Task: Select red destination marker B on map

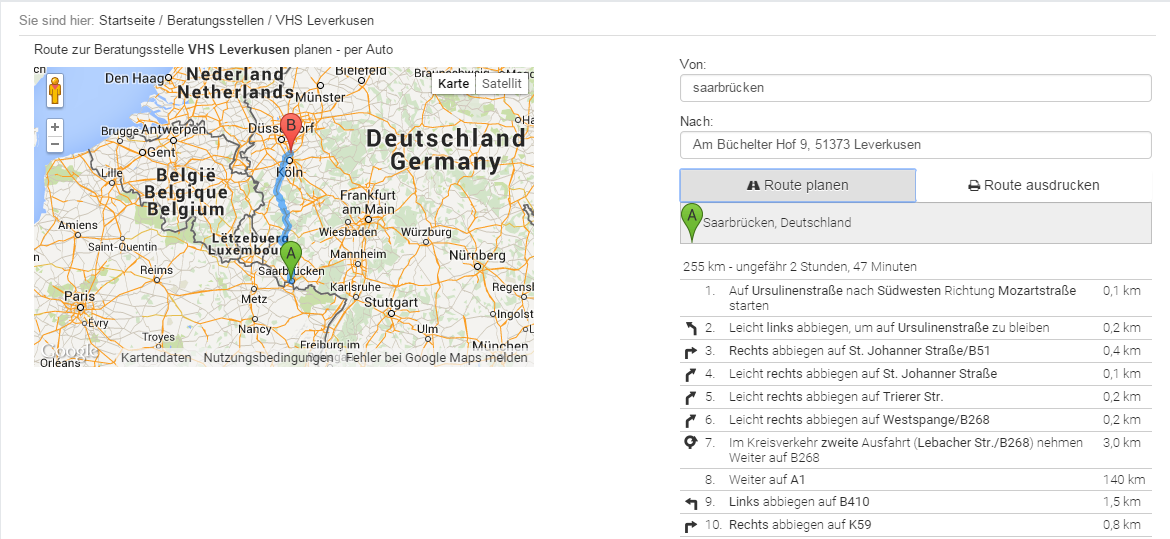Action: [x=290, y=134]
